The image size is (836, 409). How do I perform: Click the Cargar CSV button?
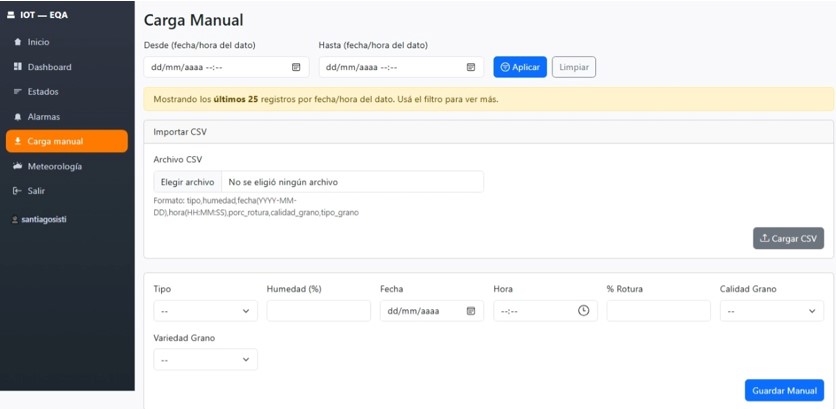(788, 238)
